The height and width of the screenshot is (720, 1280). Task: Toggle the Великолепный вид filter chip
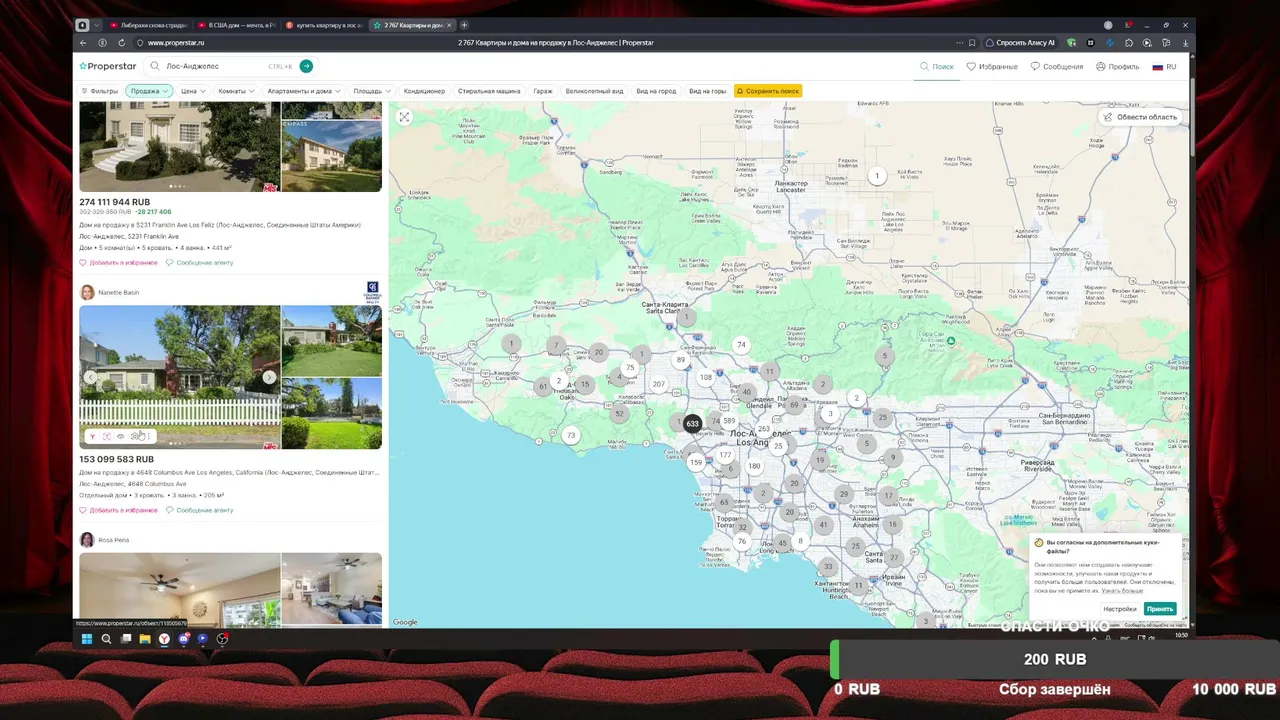click(x=594, y=91)
